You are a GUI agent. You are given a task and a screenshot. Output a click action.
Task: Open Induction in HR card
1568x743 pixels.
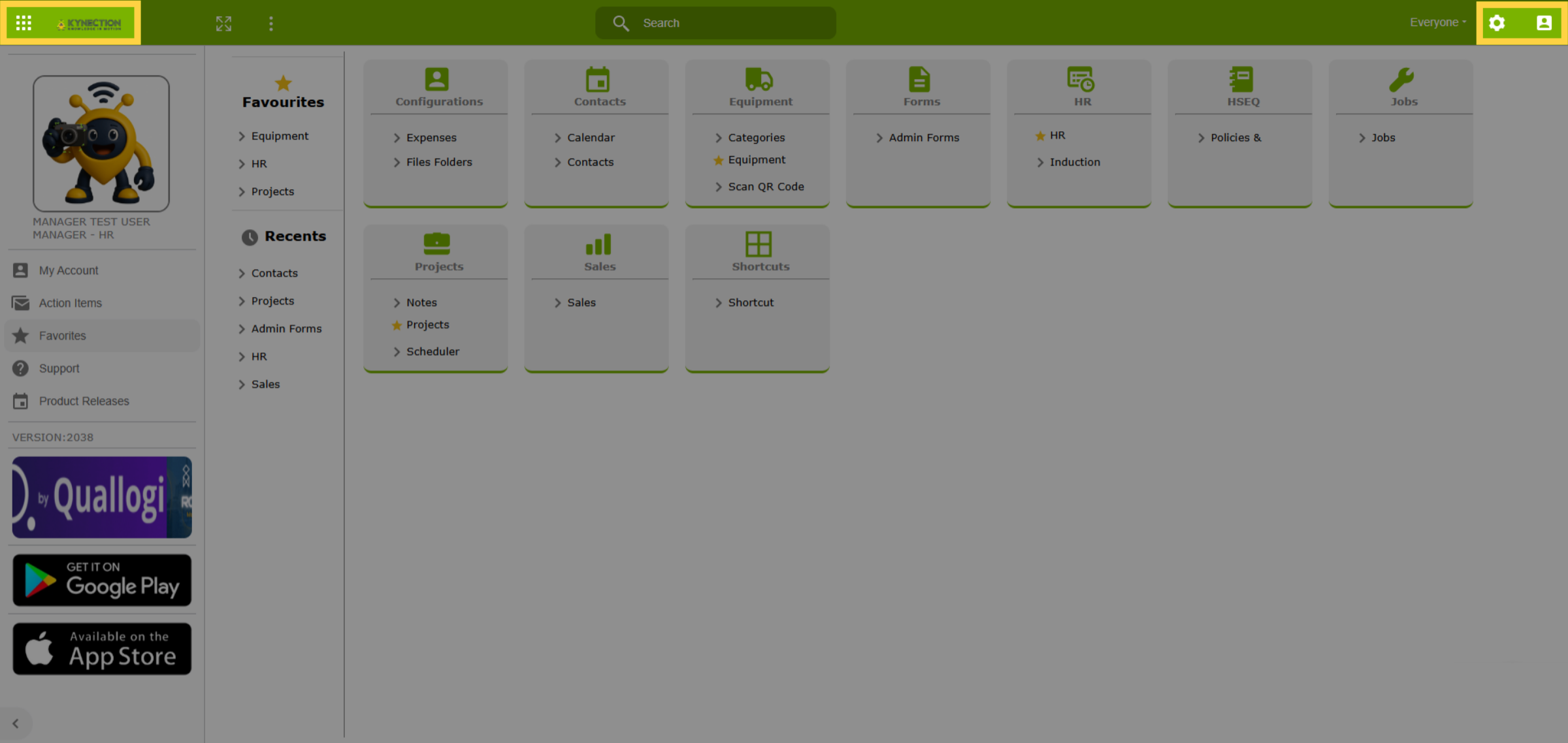coord(1075,162)
